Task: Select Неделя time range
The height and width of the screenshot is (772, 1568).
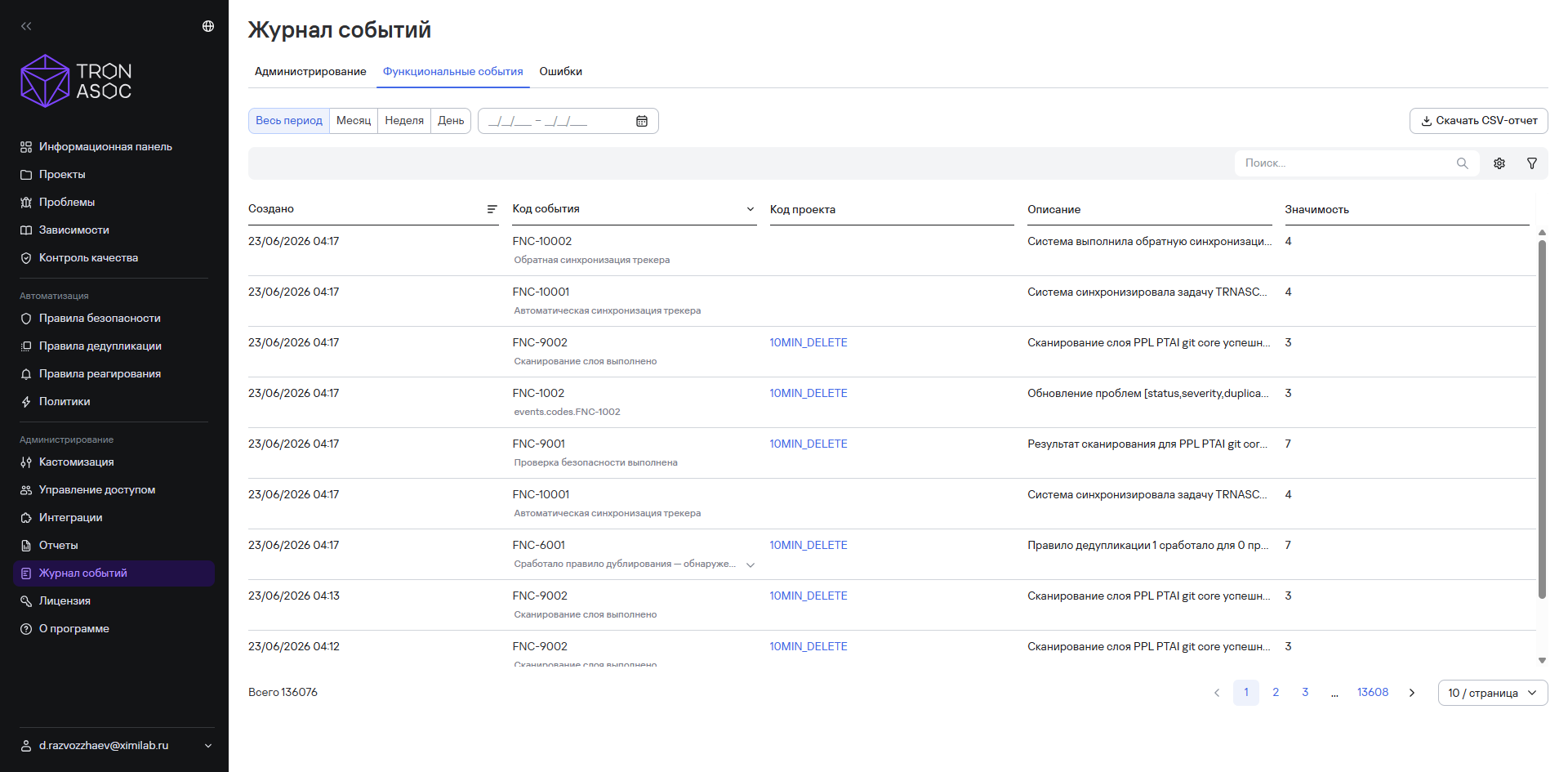Action: point(404,121)
